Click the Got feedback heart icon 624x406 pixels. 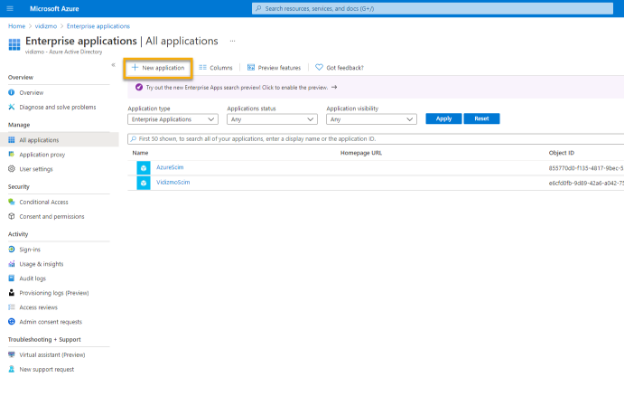point(319,68)
